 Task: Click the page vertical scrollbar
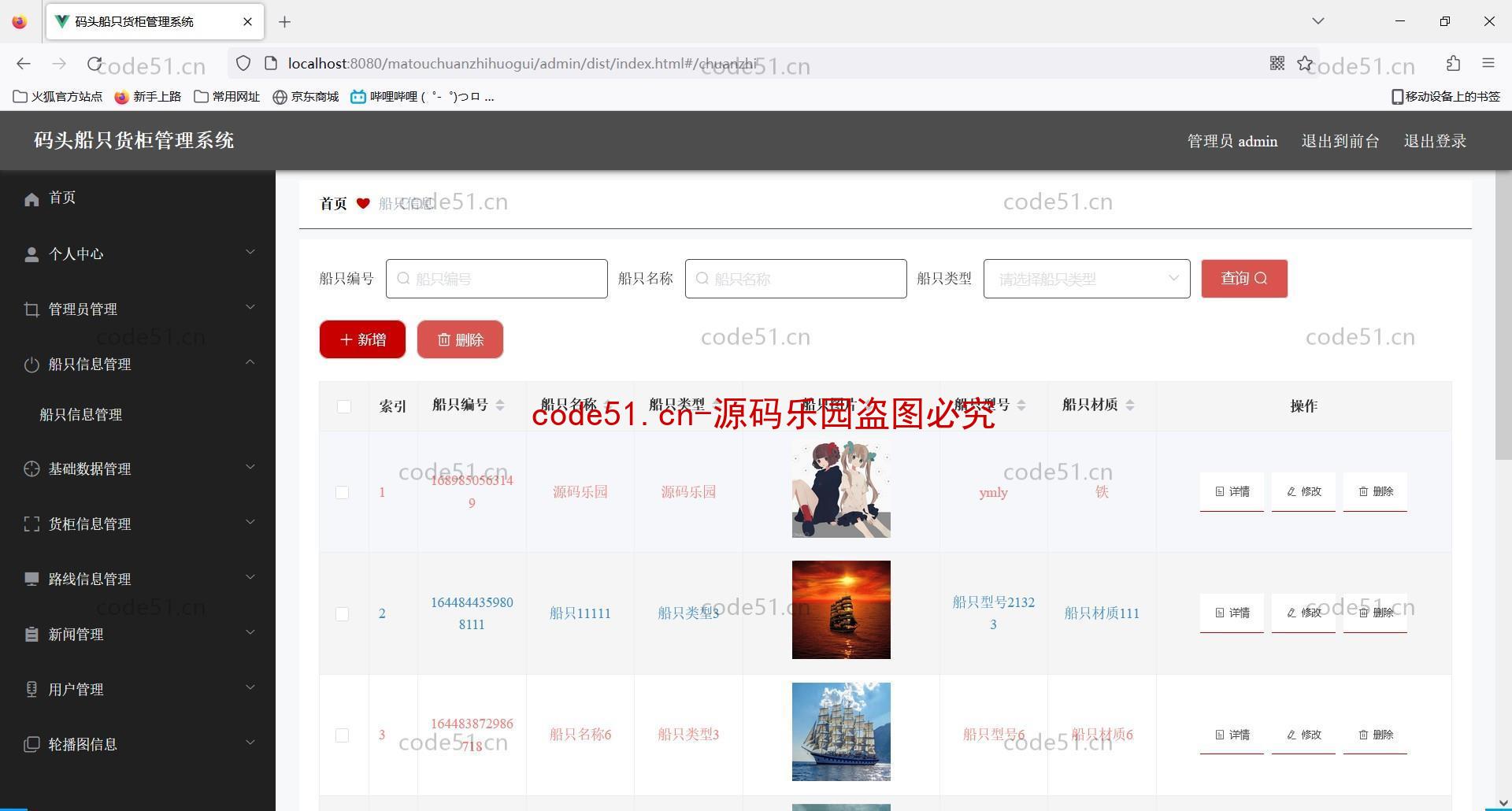tap(1503, 315)
